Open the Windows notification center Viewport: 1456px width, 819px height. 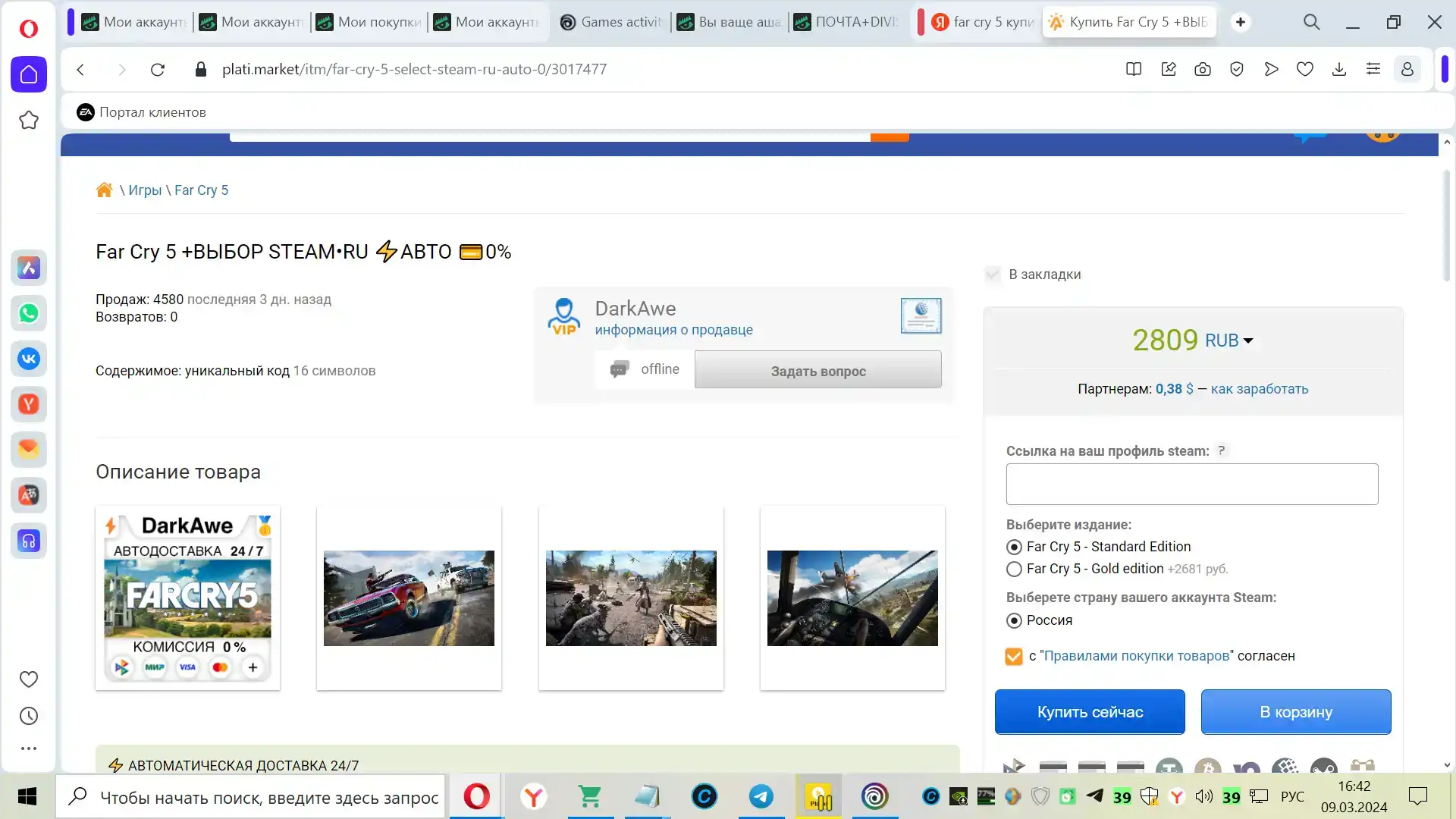click(x=1418, y=796)
